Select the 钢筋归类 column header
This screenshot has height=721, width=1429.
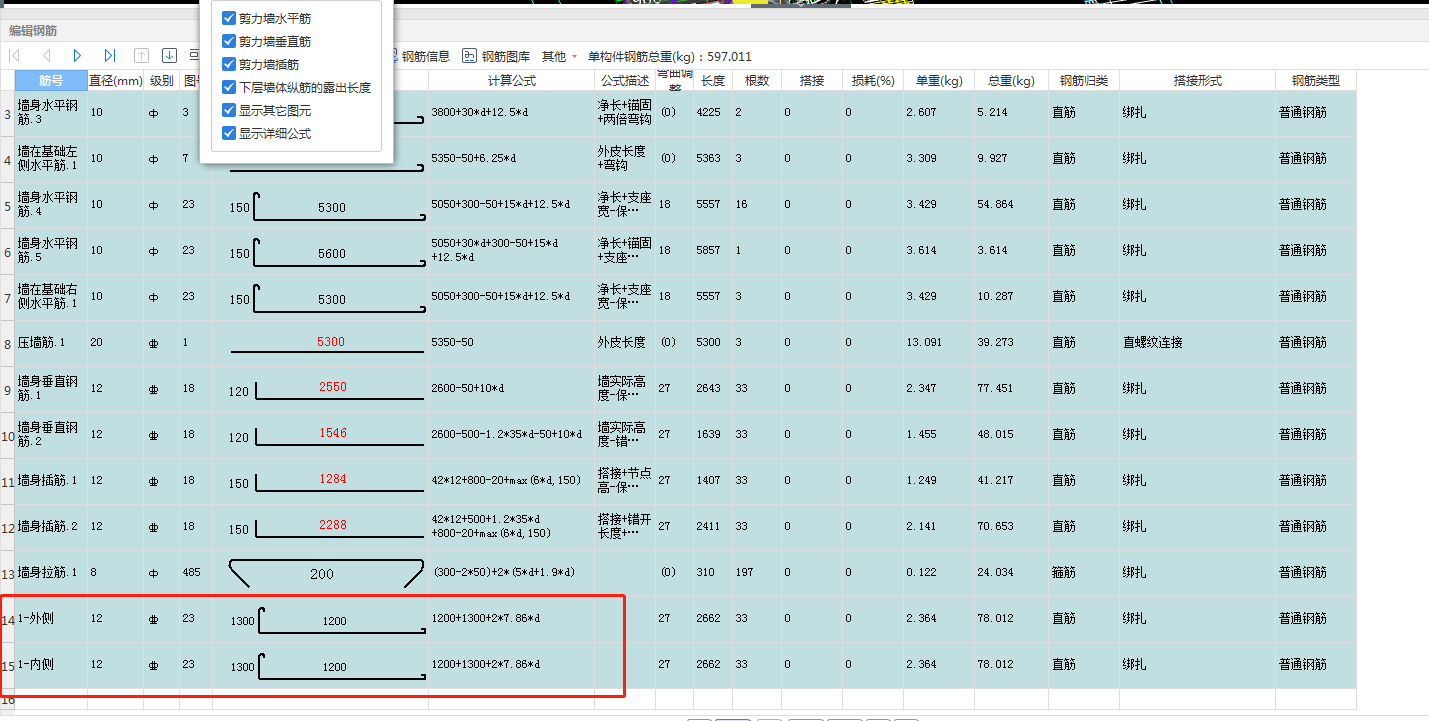[x=1084, y=81]
